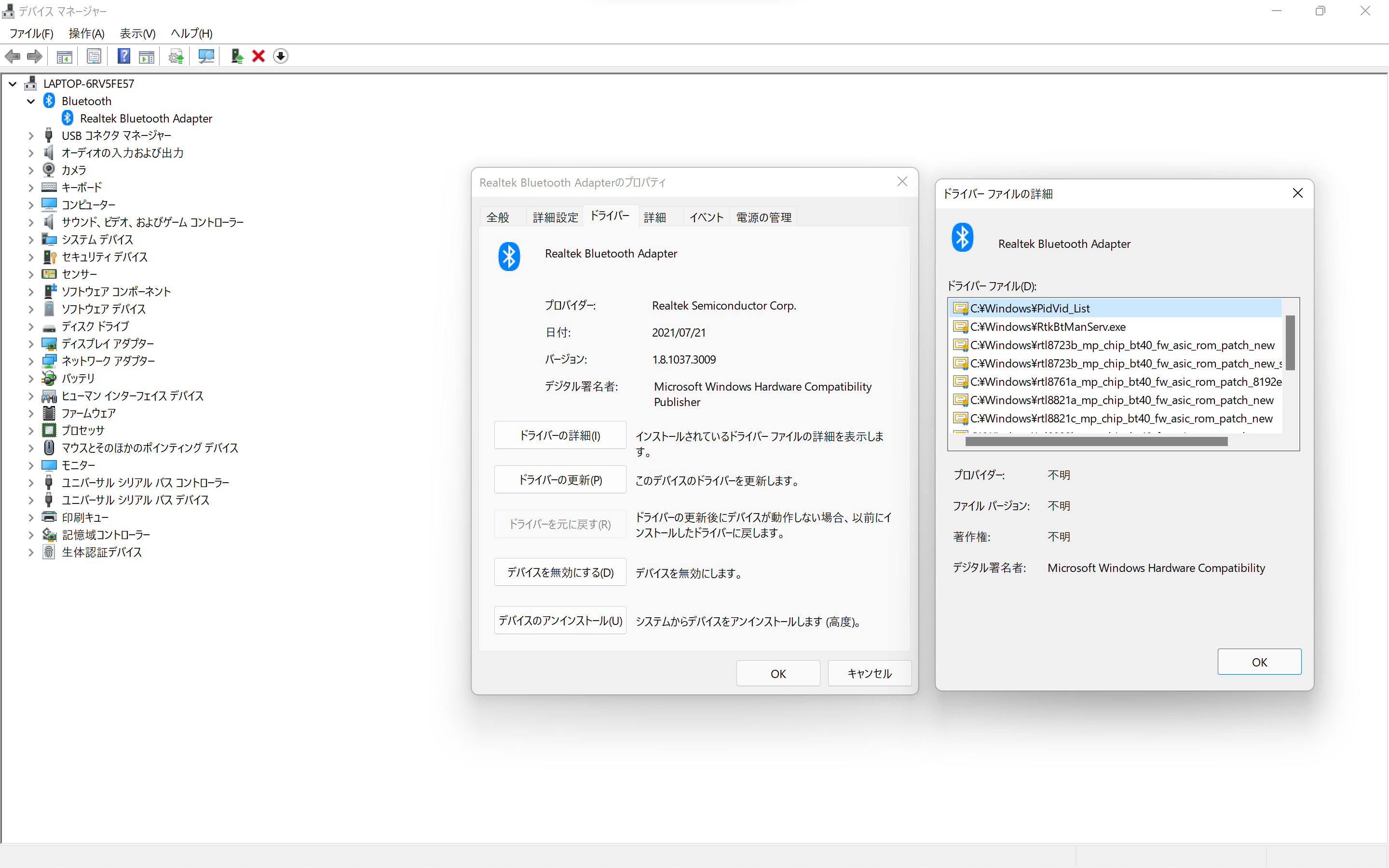Click the Scan for hardware changes monitor icon

click(x=206, y=56)
